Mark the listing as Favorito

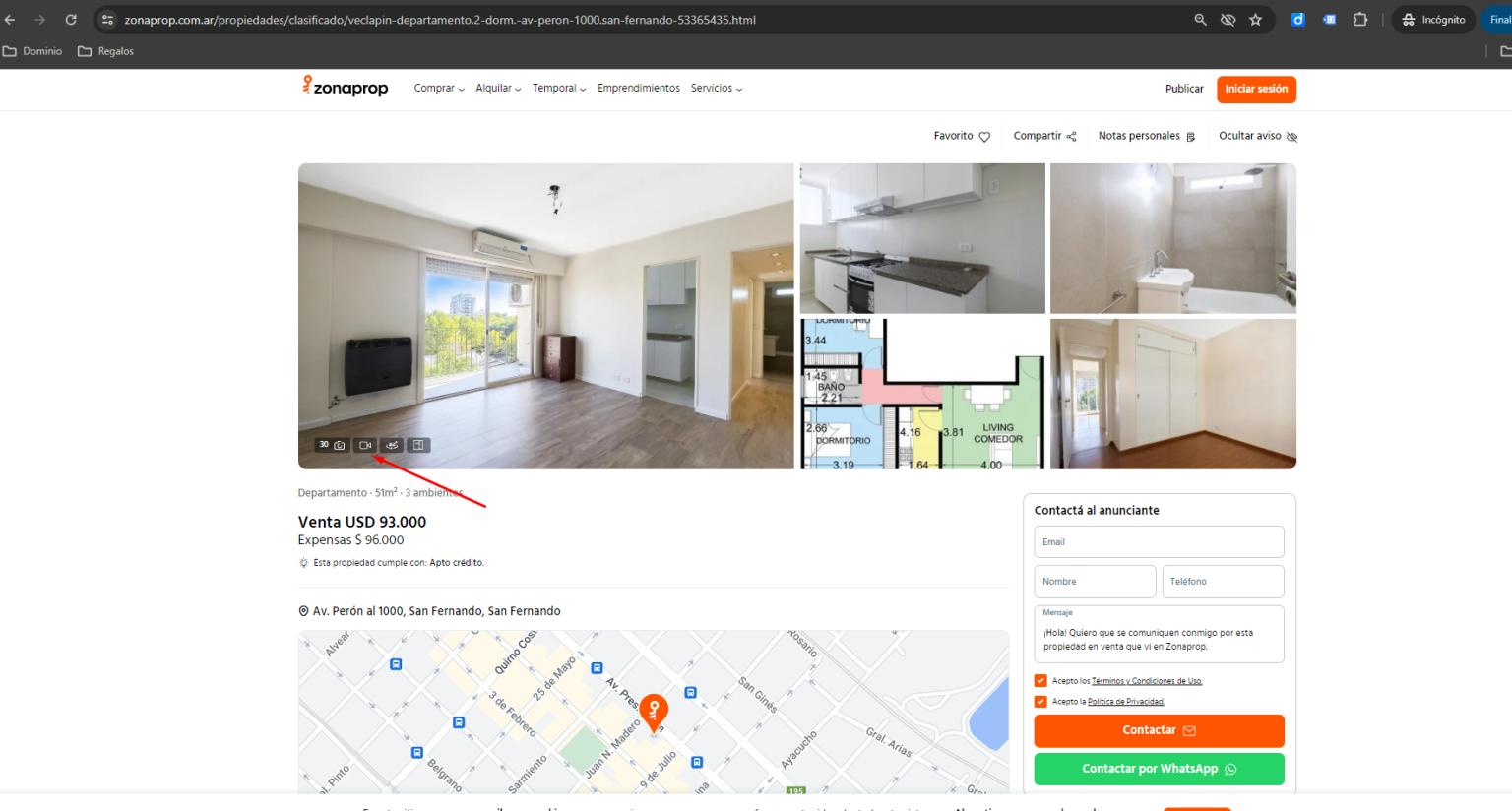(x=960, y=136)
